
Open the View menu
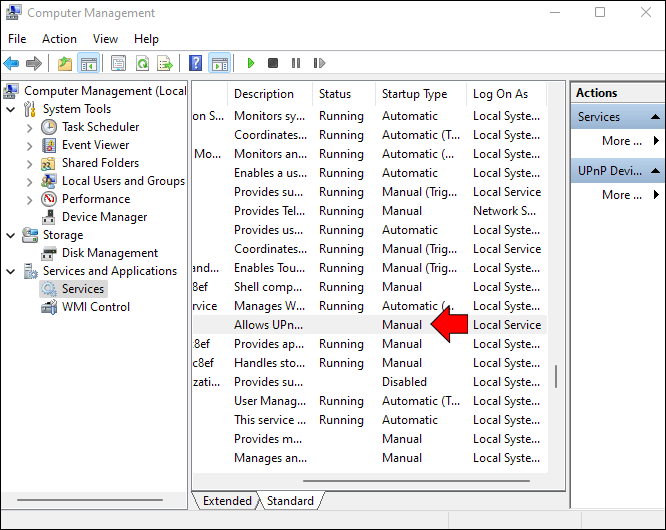tap(105, 39)
